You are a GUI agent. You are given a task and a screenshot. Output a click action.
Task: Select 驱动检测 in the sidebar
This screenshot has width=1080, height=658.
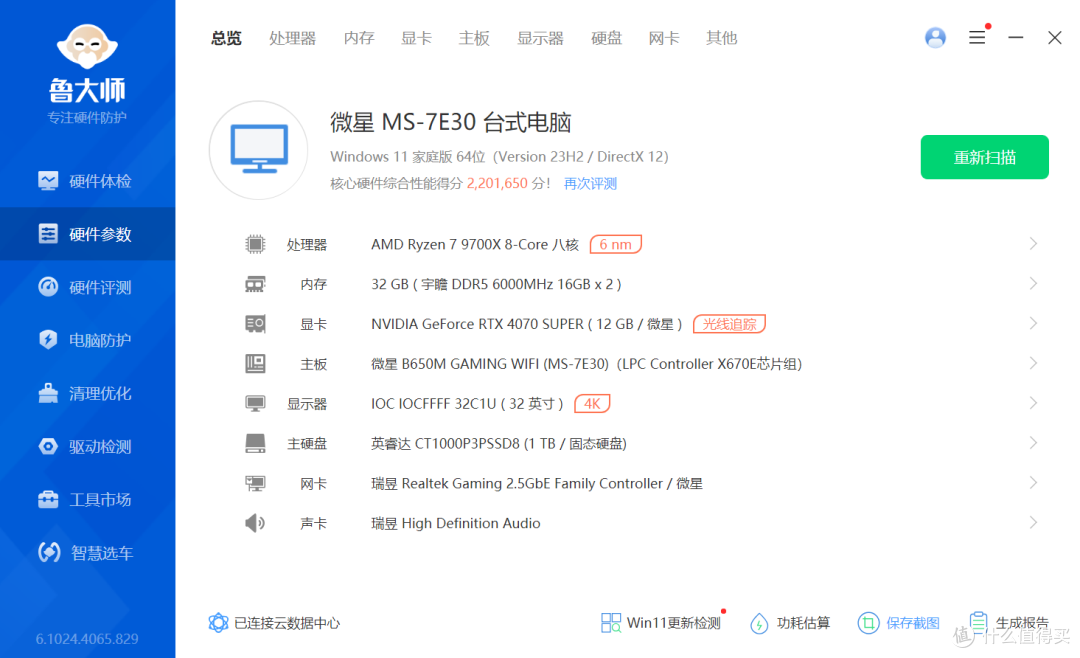click(x=87, y=446)
